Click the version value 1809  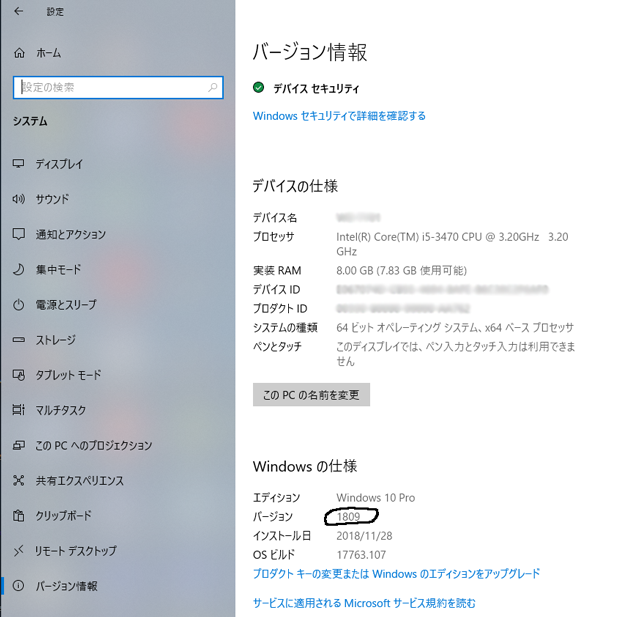[349, 517]
